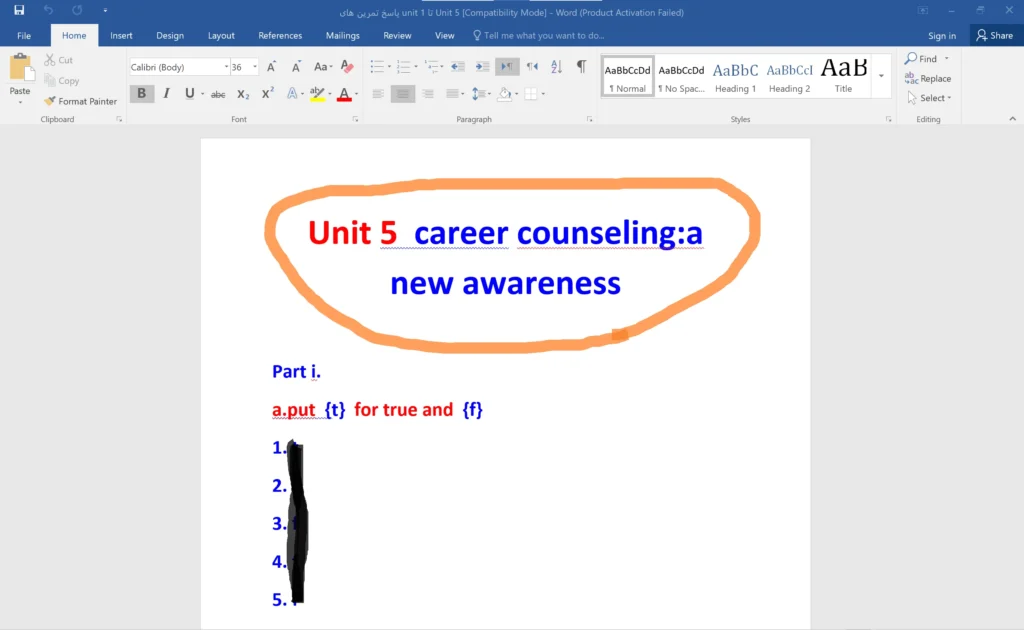Apply strikethrough to selected text

218,93
